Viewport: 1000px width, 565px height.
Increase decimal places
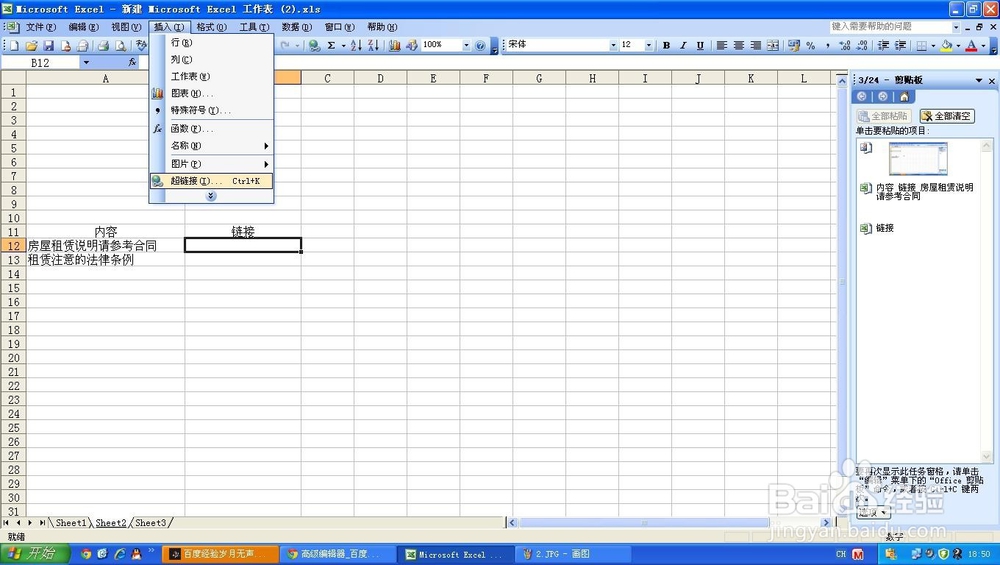(x=845, y=45)
